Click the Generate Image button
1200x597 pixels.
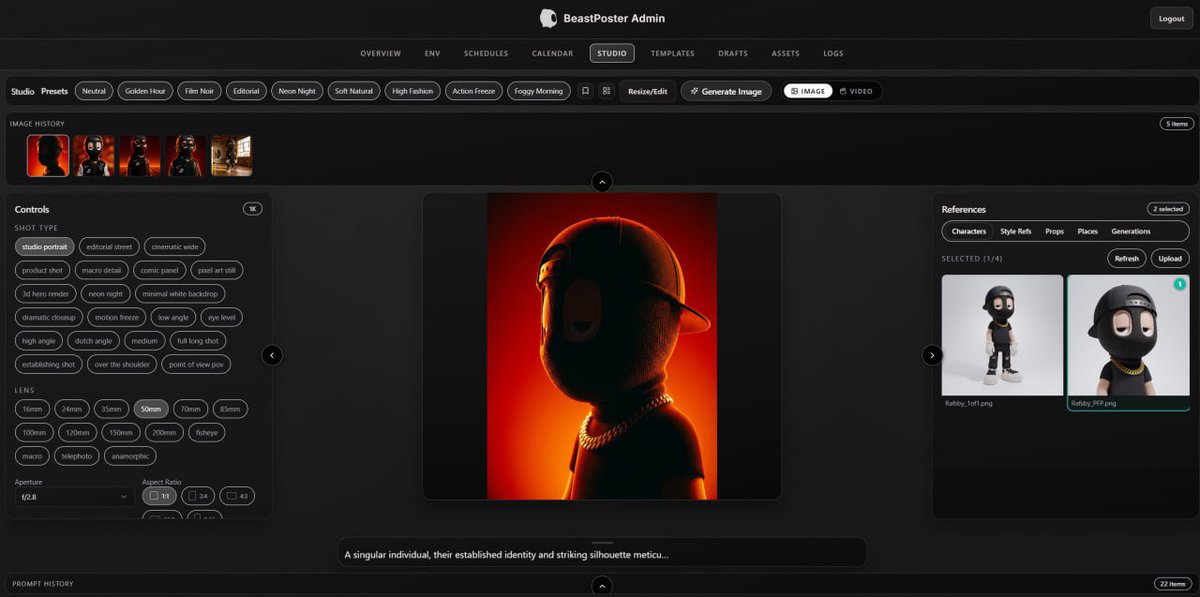click(726, 91)
